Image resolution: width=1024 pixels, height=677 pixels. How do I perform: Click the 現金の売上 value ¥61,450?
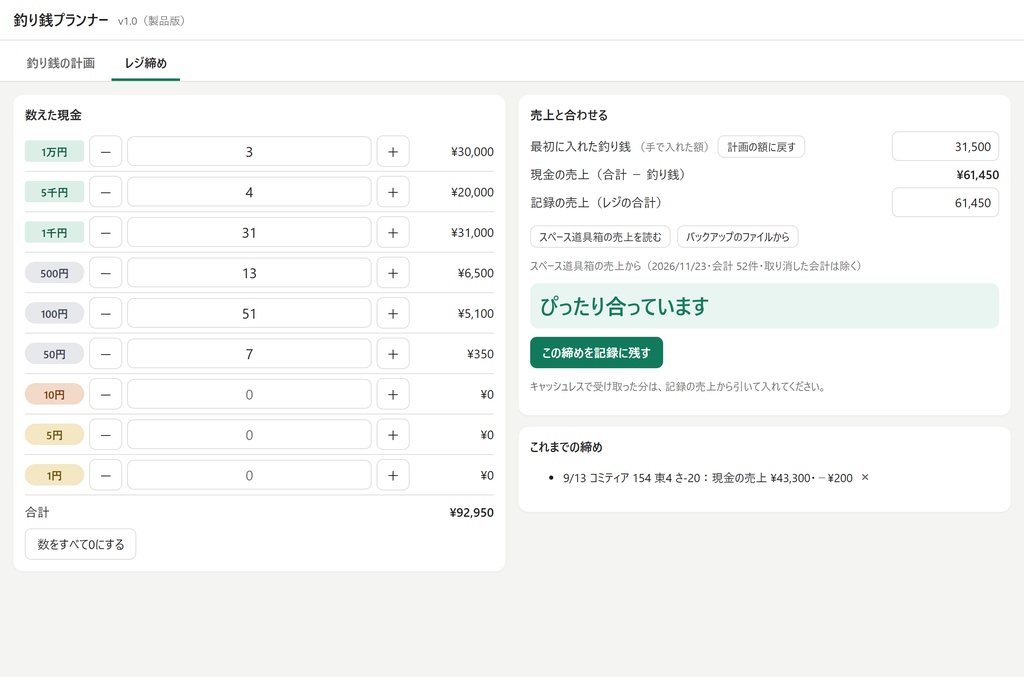coord(977,174)
